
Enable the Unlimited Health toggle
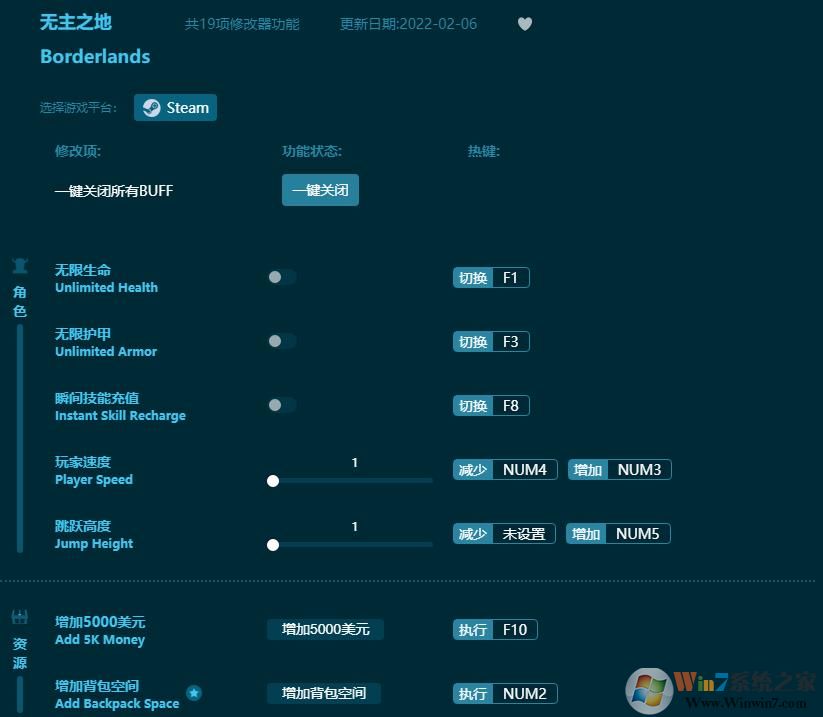281,277
